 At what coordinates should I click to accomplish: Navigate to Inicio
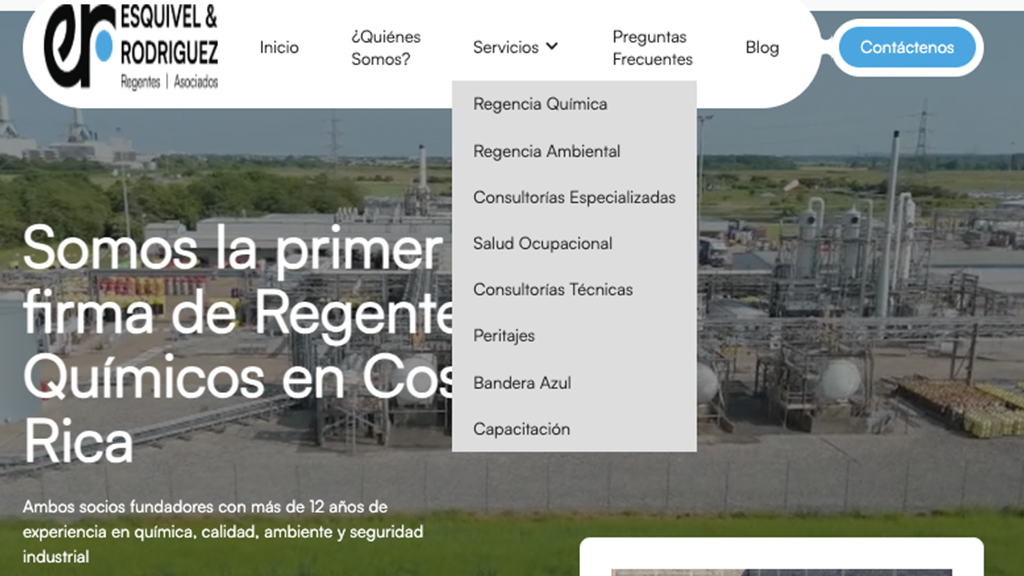click(279, 46)
